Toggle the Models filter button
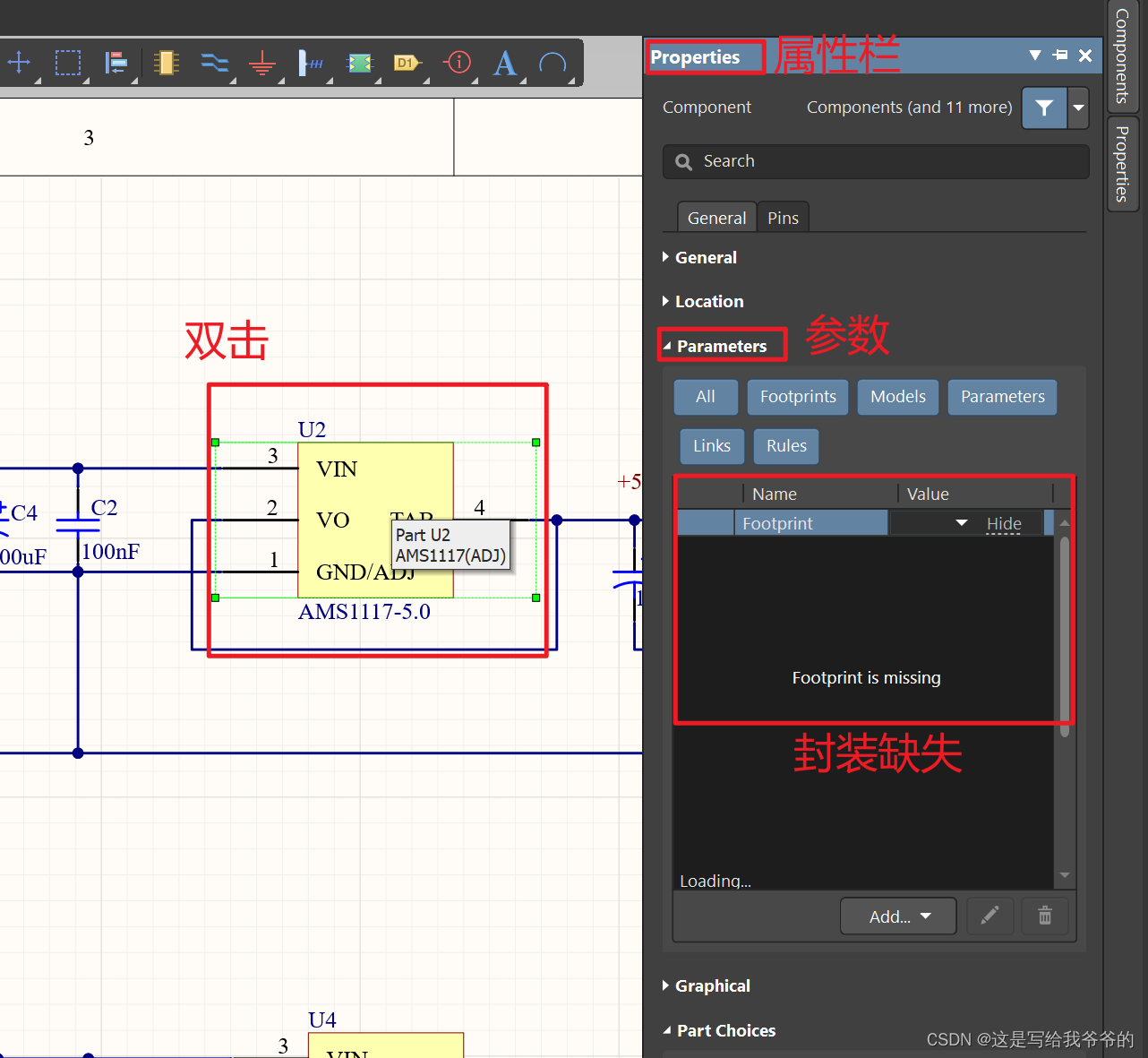The width and height of the screenshot is (1148, 1058). (898, 397)
